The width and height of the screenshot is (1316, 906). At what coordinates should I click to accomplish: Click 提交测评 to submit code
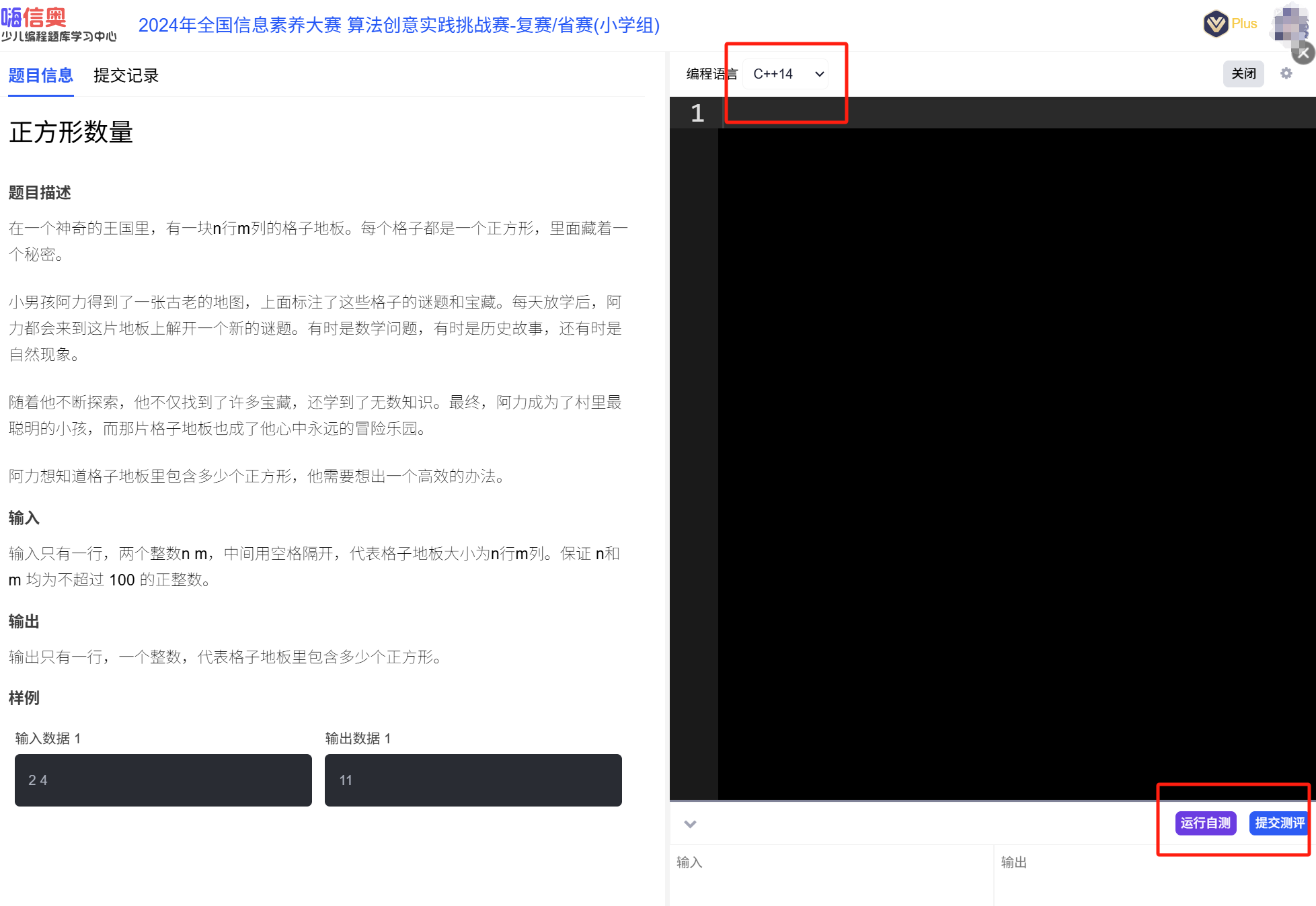click(1279, 823)
